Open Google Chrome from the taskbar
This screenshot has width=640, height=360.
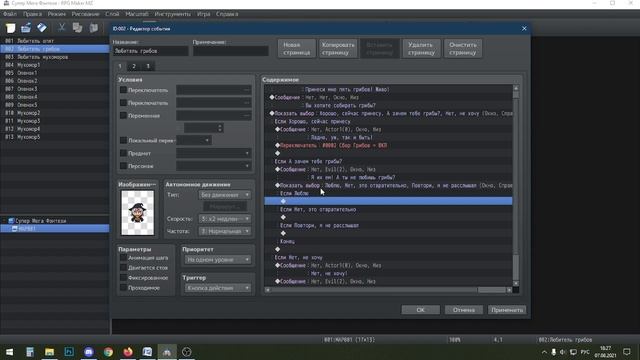click(108, 352)
